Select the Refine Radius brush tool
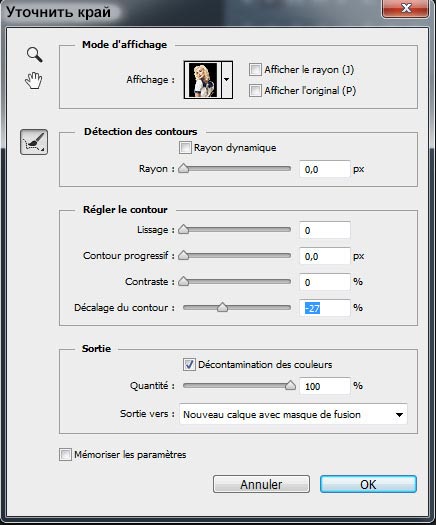Image resolution: width=436 pixels, height=525 pixels. pos(34,142)
